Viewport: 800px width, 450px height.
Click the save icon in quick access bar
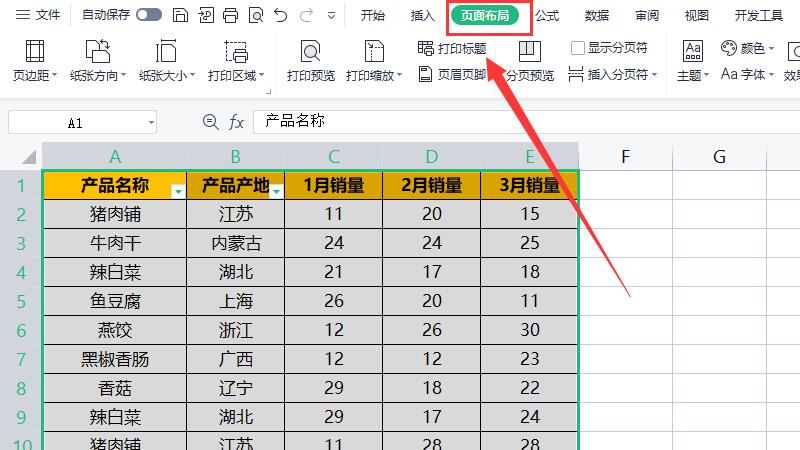(179, 15)
